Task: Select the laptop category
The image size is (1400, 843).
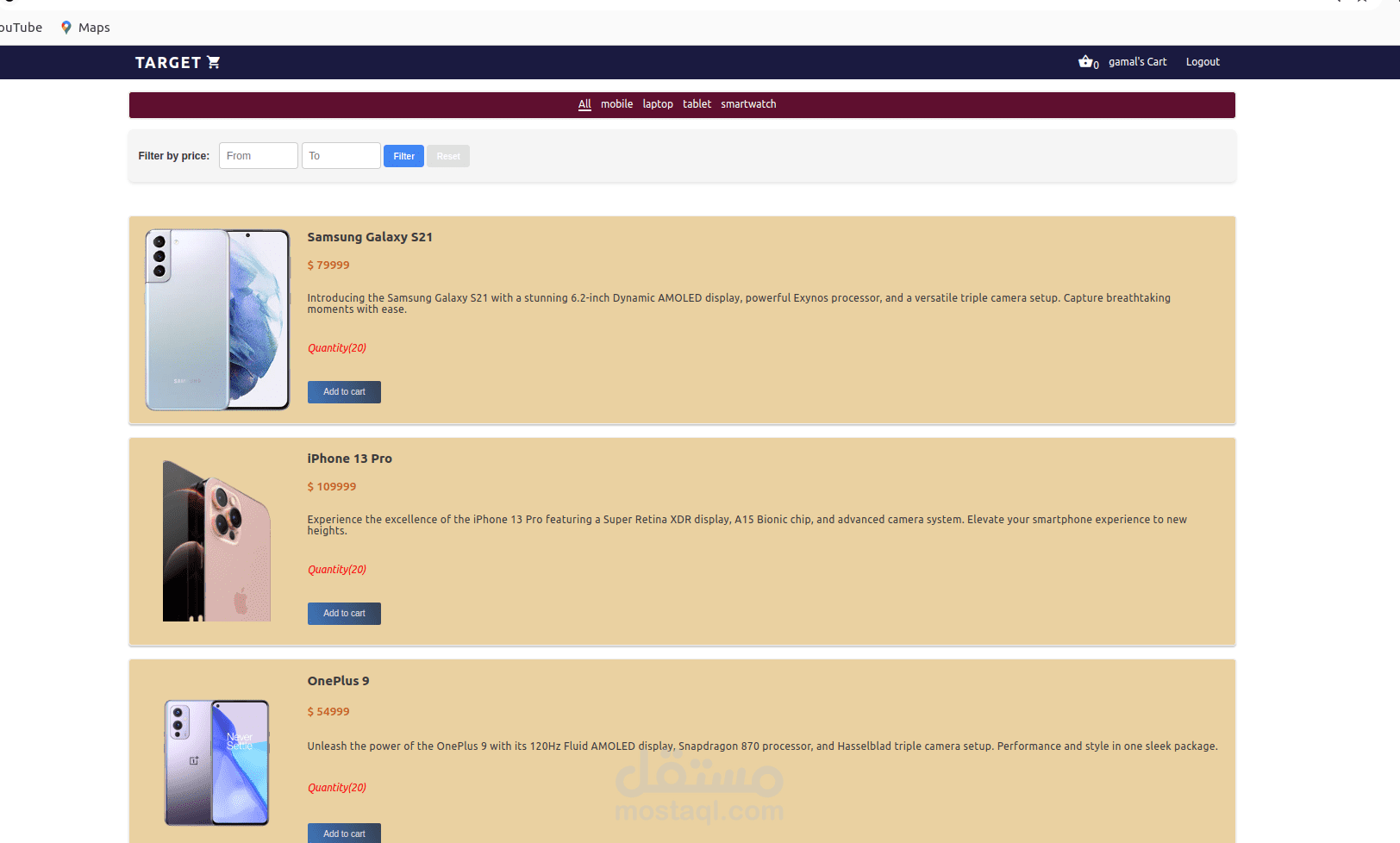Action: click(x=658, y=104)
